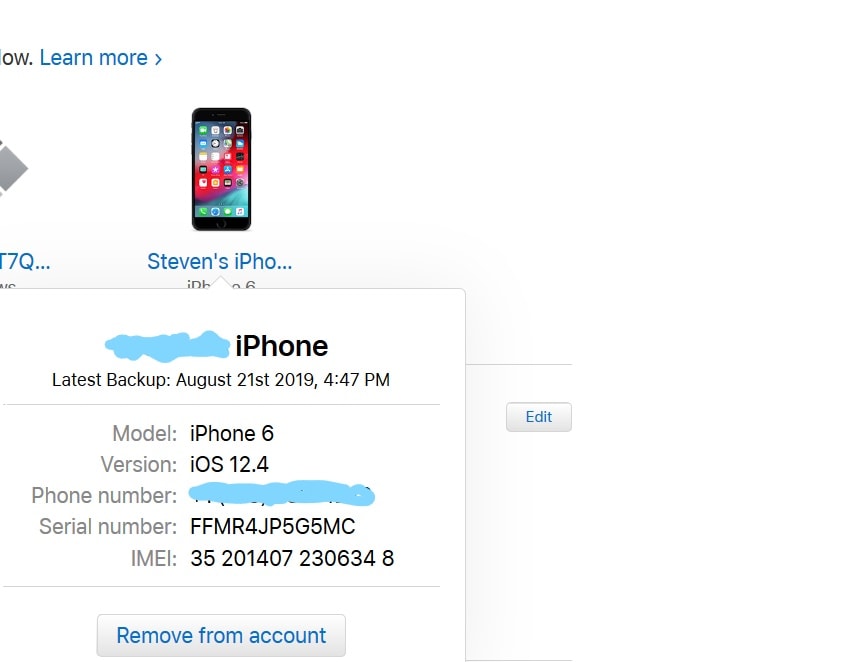Select the Steven's iPho... device name

pyautogui.click(x=220, y=261)
